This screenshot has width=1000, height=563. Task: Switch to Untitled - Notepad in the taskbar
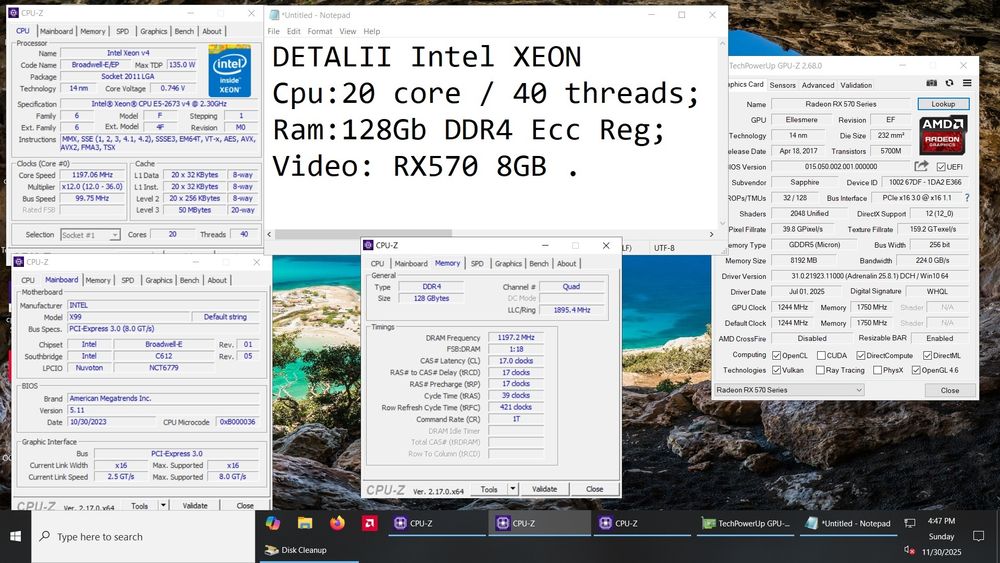pyautogui.click(x=848, y=523)
